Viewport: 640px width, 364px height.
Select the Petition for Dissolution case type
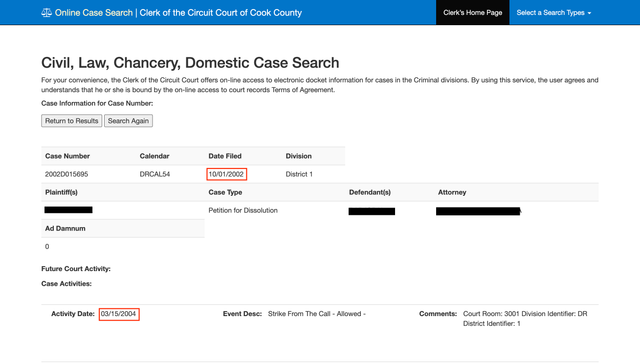pos(243,210)
